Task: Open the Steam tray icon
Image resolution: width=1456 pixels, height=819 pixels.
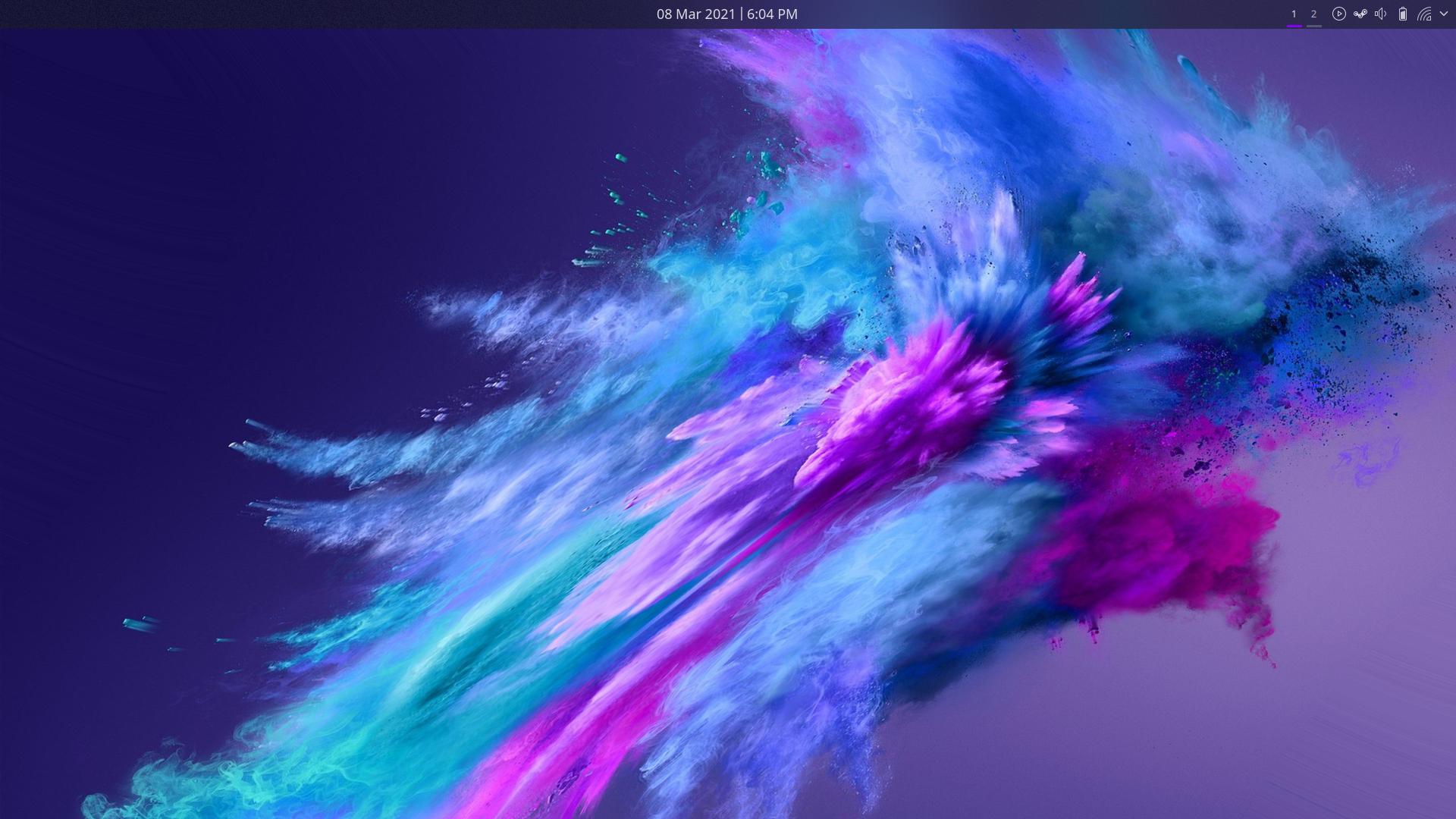Action: pyautogui.click(x=1360, y=14)
